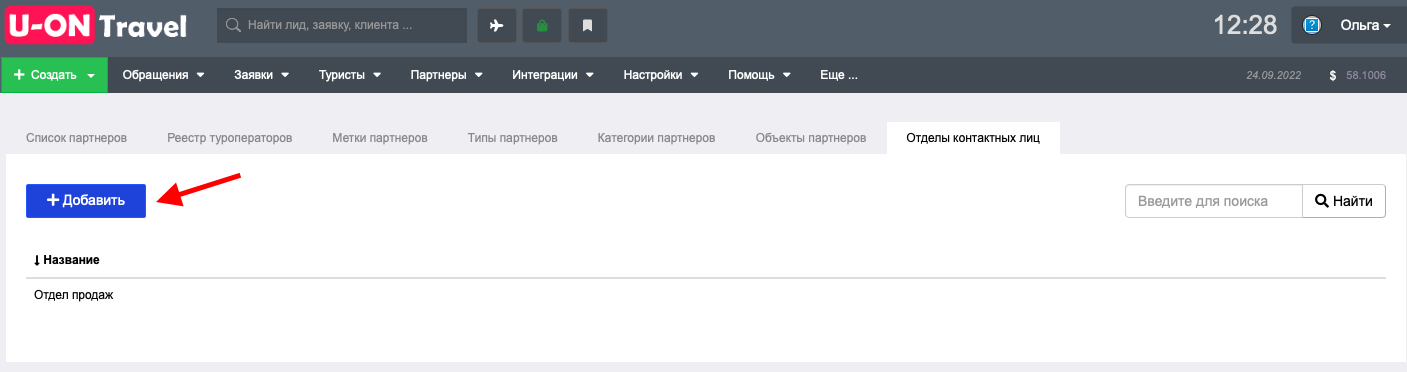Expand the Помощь menu
The width and height of the screenshot is (1407, 372).
[759, 75]
